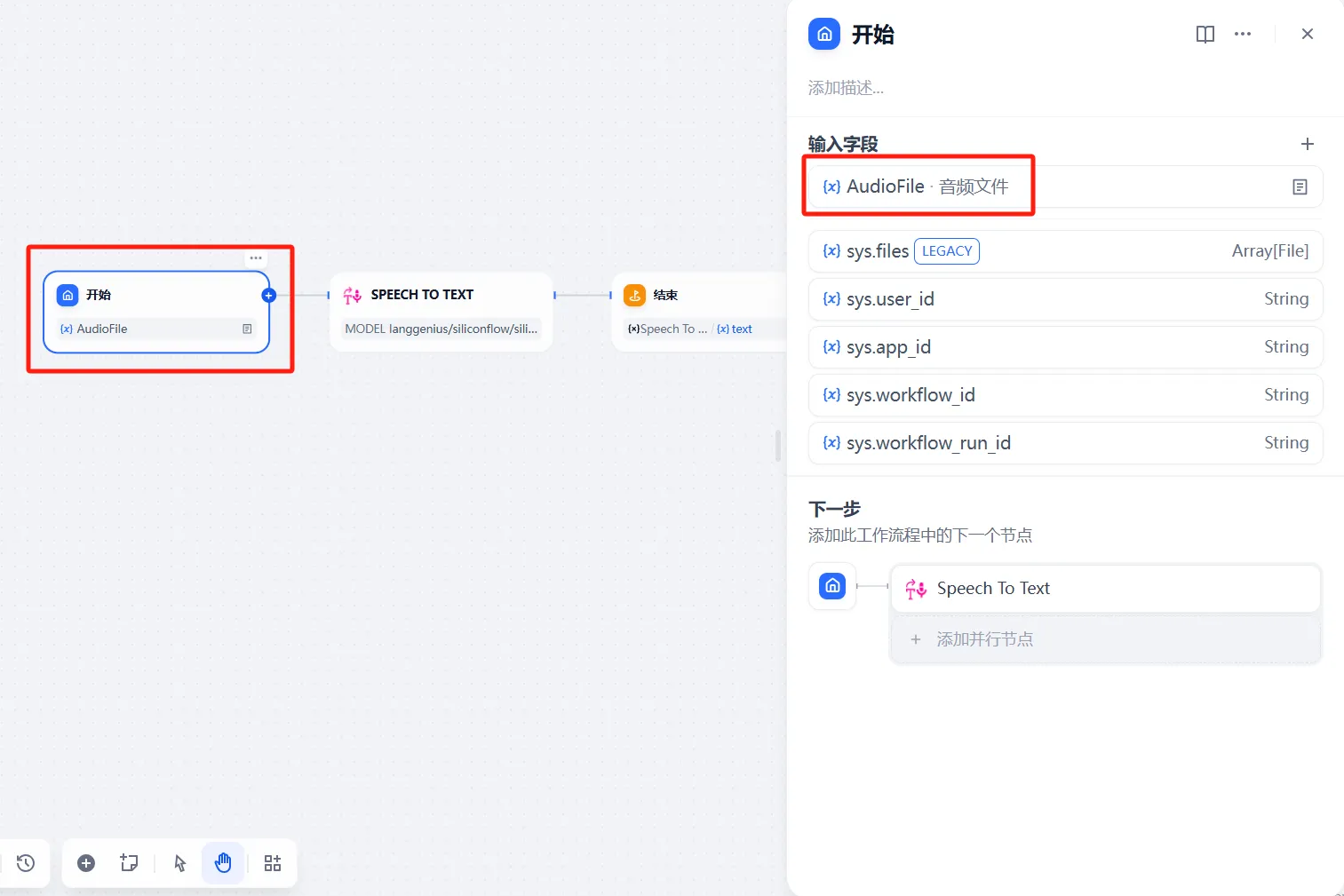
Task: Select the pointer selection mode tool
Action: 179,862
